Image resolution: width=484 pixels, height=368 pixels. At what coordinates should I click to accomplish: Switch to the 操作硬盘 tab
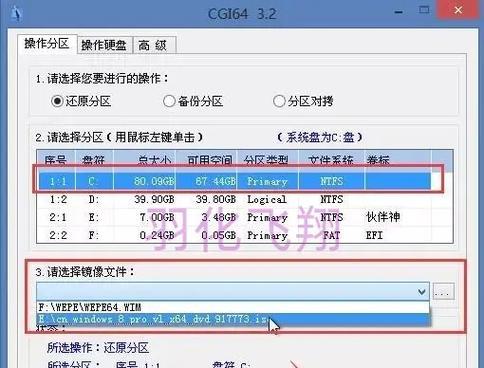click(104, 45)
